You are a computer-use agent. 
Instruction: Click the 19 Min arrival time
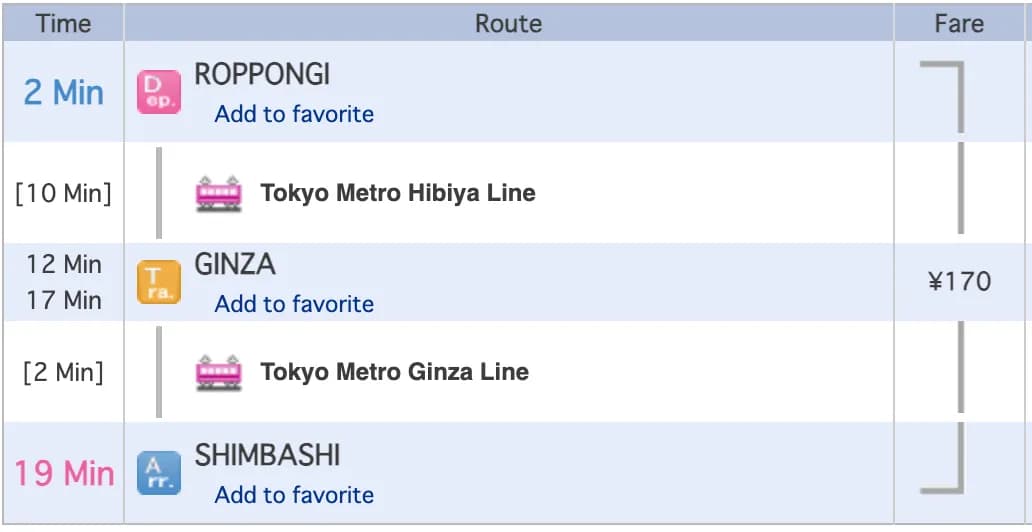tap(64, 473)
